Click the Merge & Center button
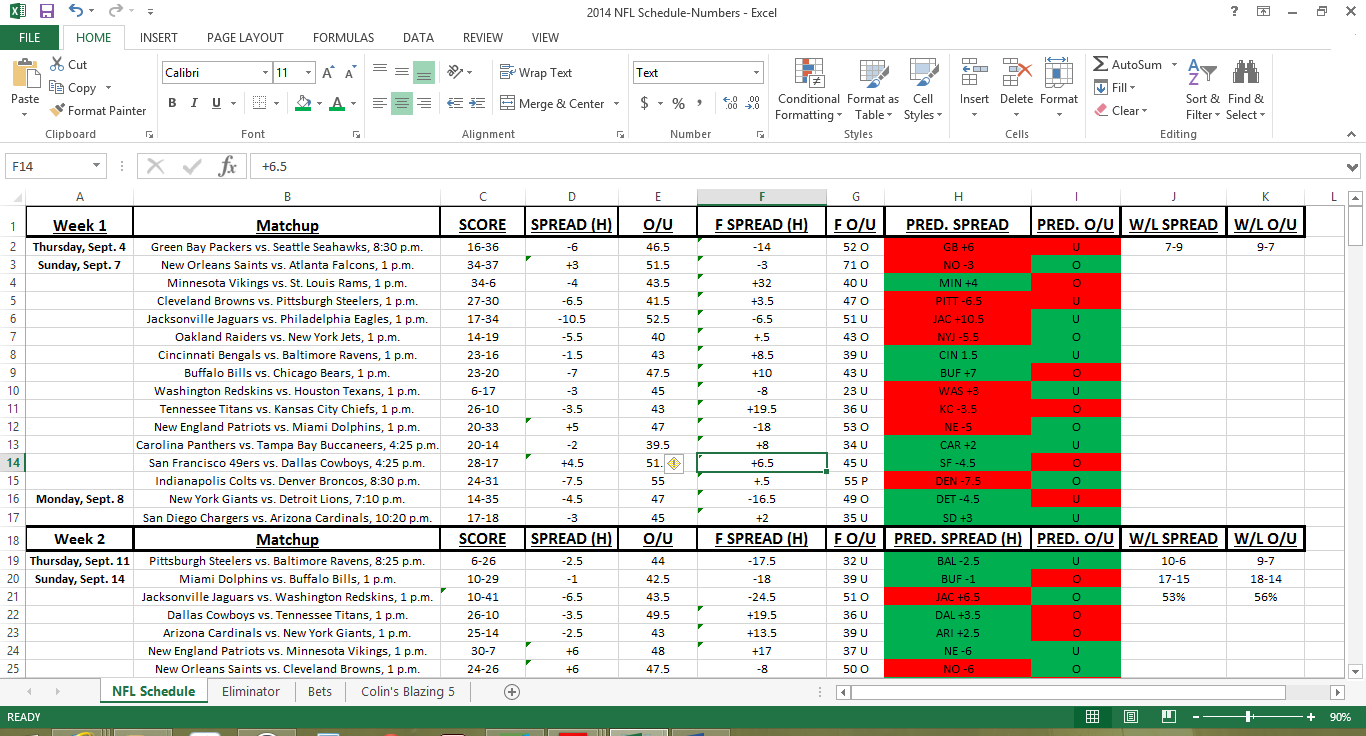Viewport: 1366px width, 736px height. (561, 103)
